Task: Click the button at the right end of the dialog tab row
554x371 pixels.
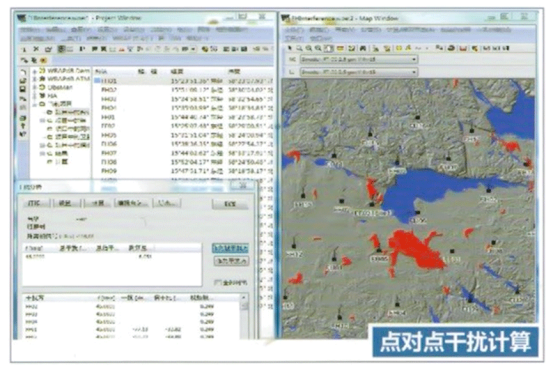Action: pyautogui.click(x=230, y=204)
